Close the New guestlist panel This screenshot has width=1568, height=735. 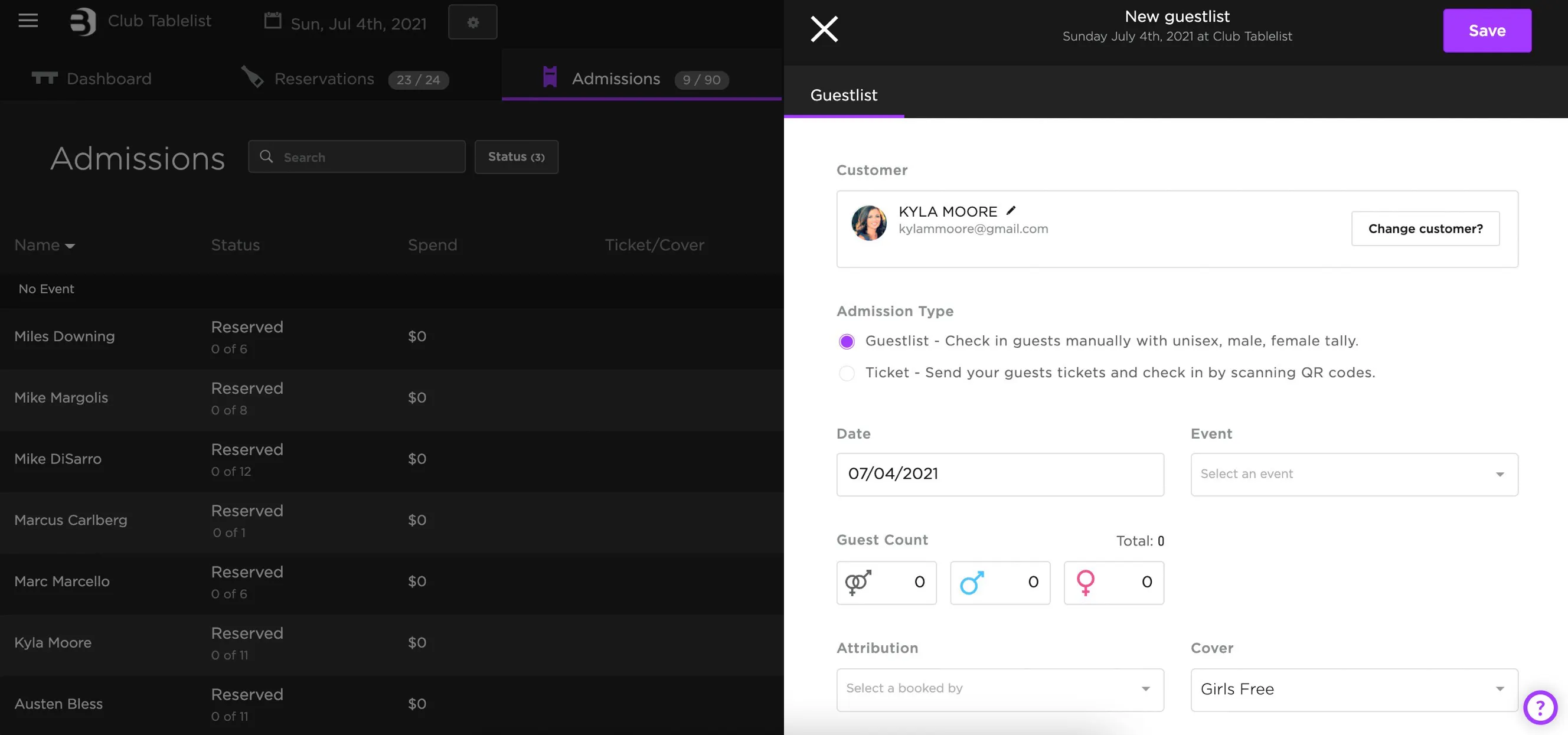(x=824, y=29)
